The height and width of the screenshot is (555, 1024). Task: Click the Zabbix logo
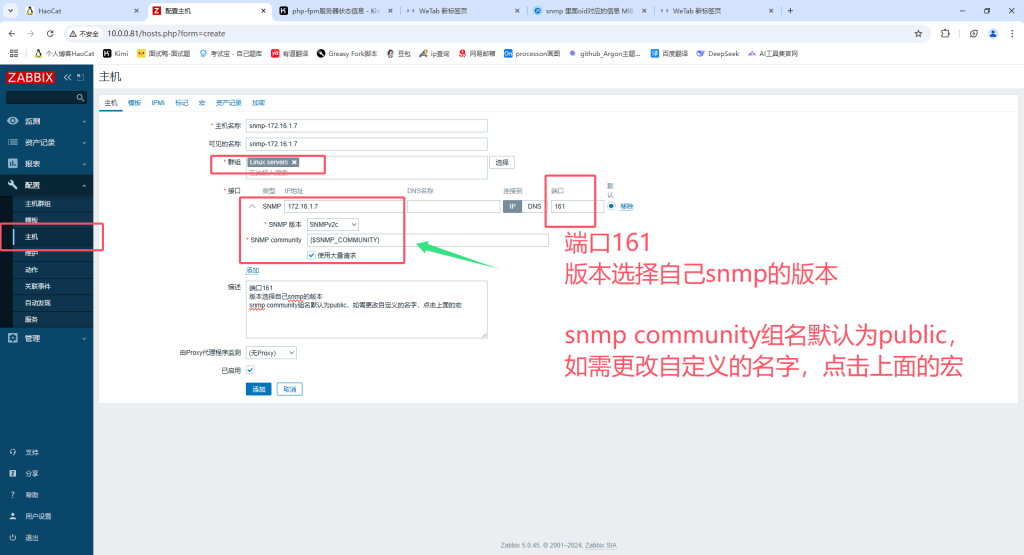coord(30,77)
